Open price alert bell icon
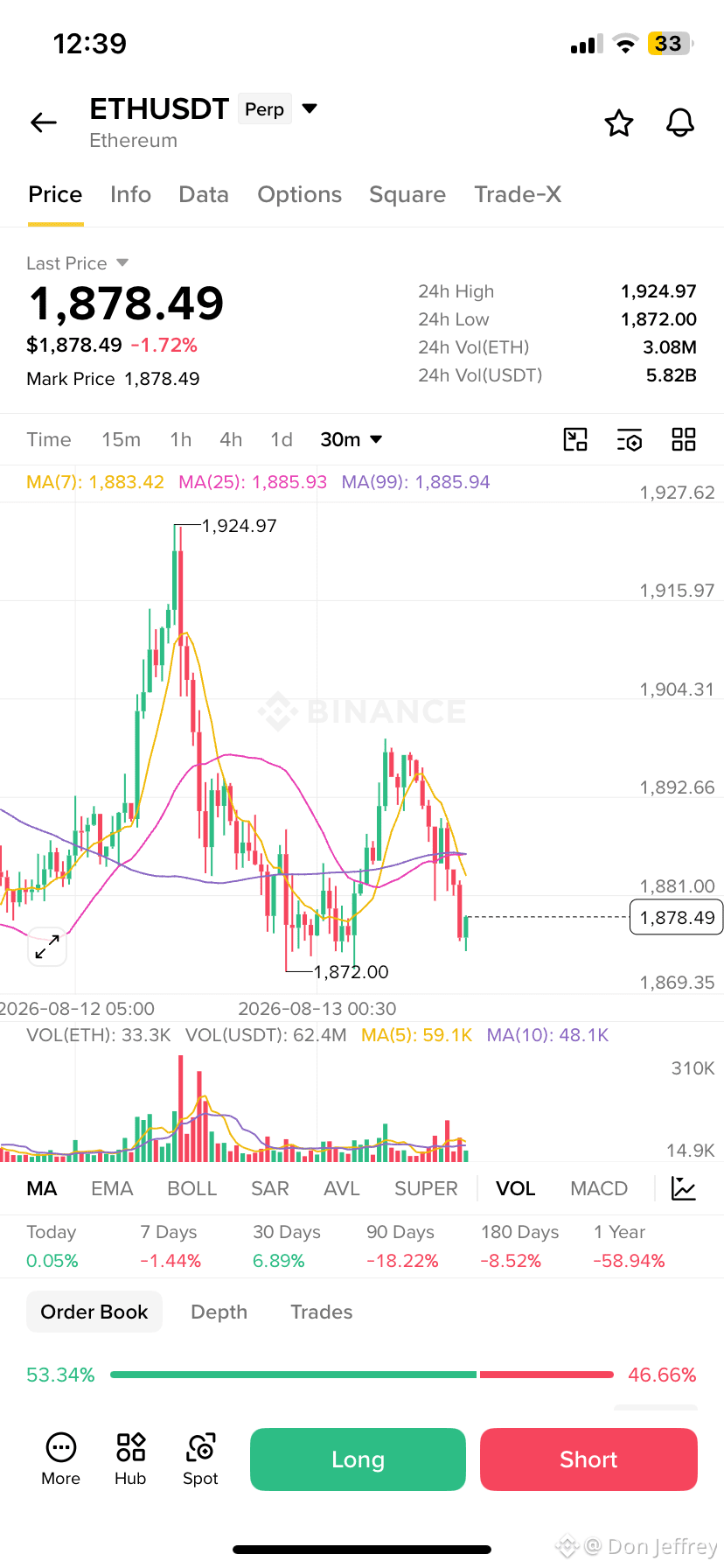The width and height of the screenshot is (724, 1568). click(680, 123)
